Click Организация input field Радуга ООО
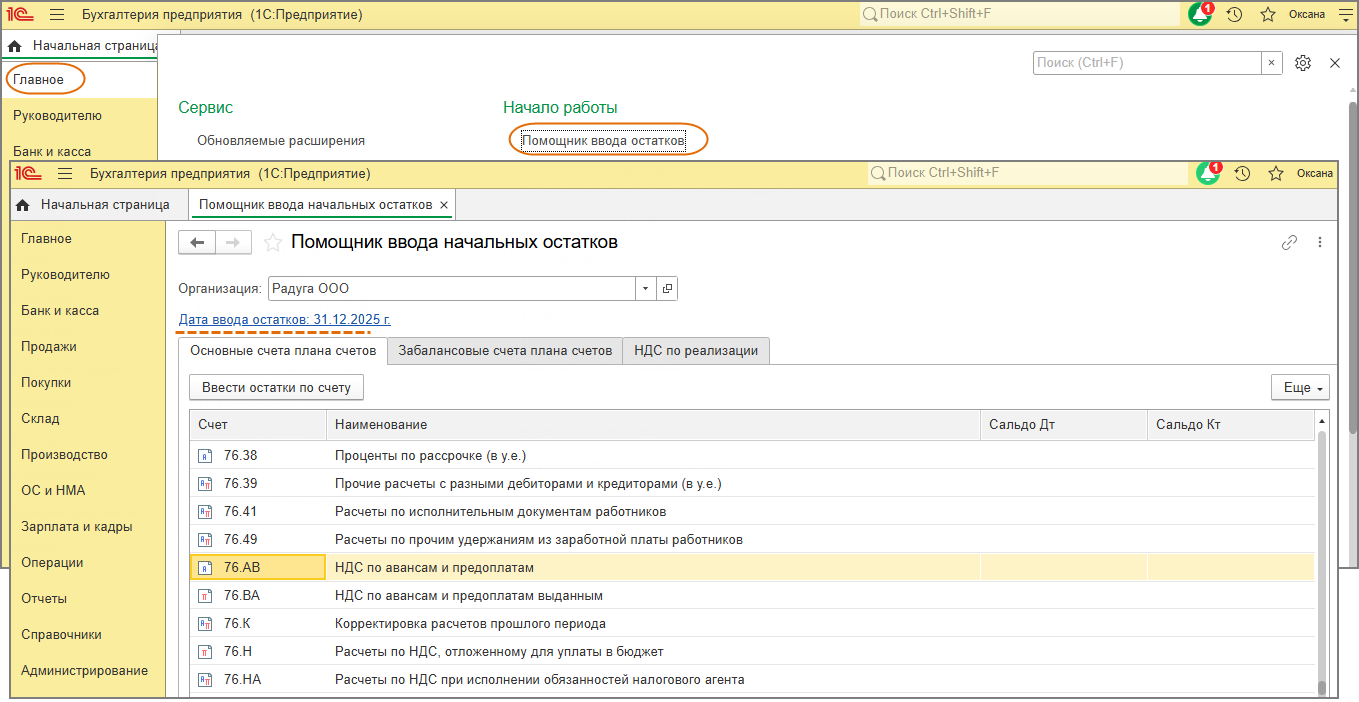The image size is (1359, 702). [451, 288]
